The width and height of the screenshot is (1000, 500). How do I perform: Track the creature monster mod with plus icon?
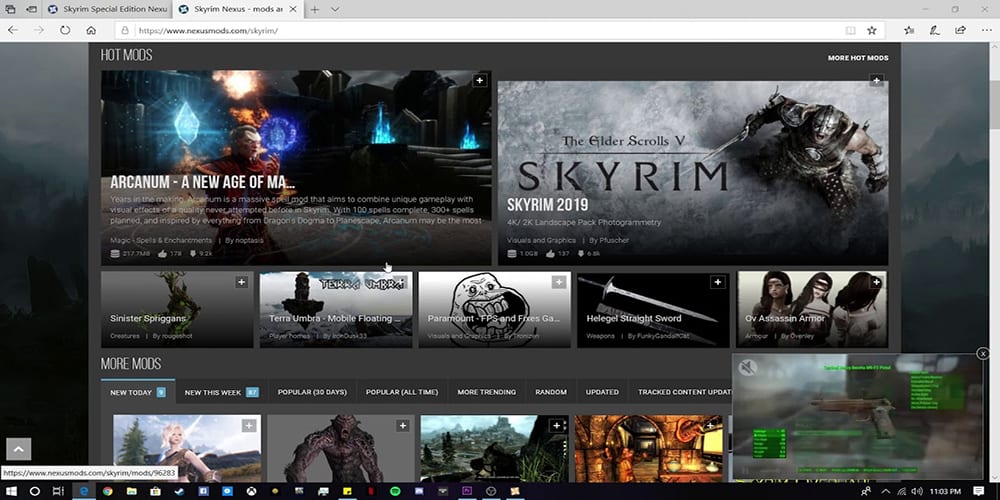402,425
